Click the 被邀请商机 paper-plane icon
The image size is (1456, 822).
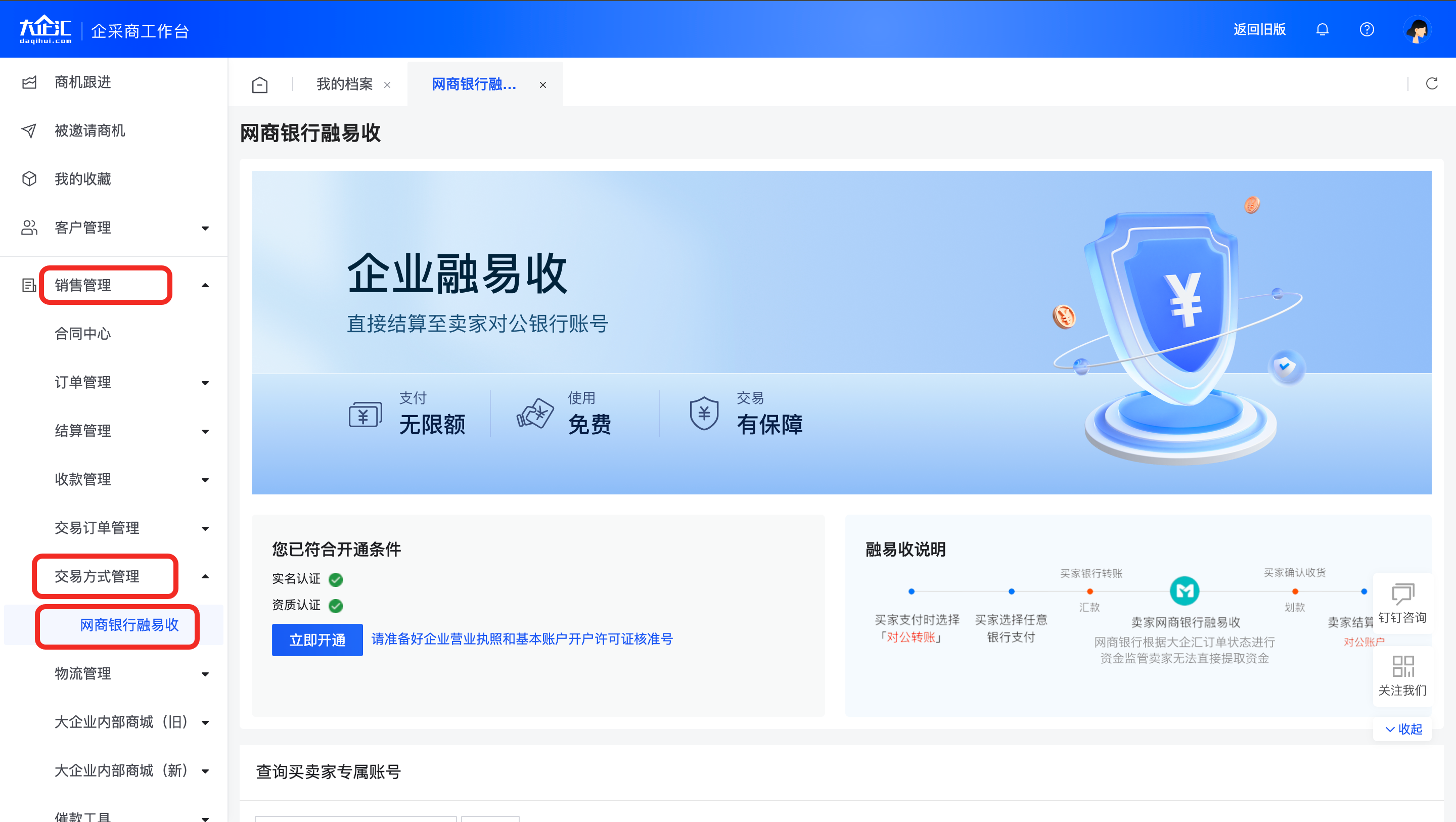tap(29, 130)
